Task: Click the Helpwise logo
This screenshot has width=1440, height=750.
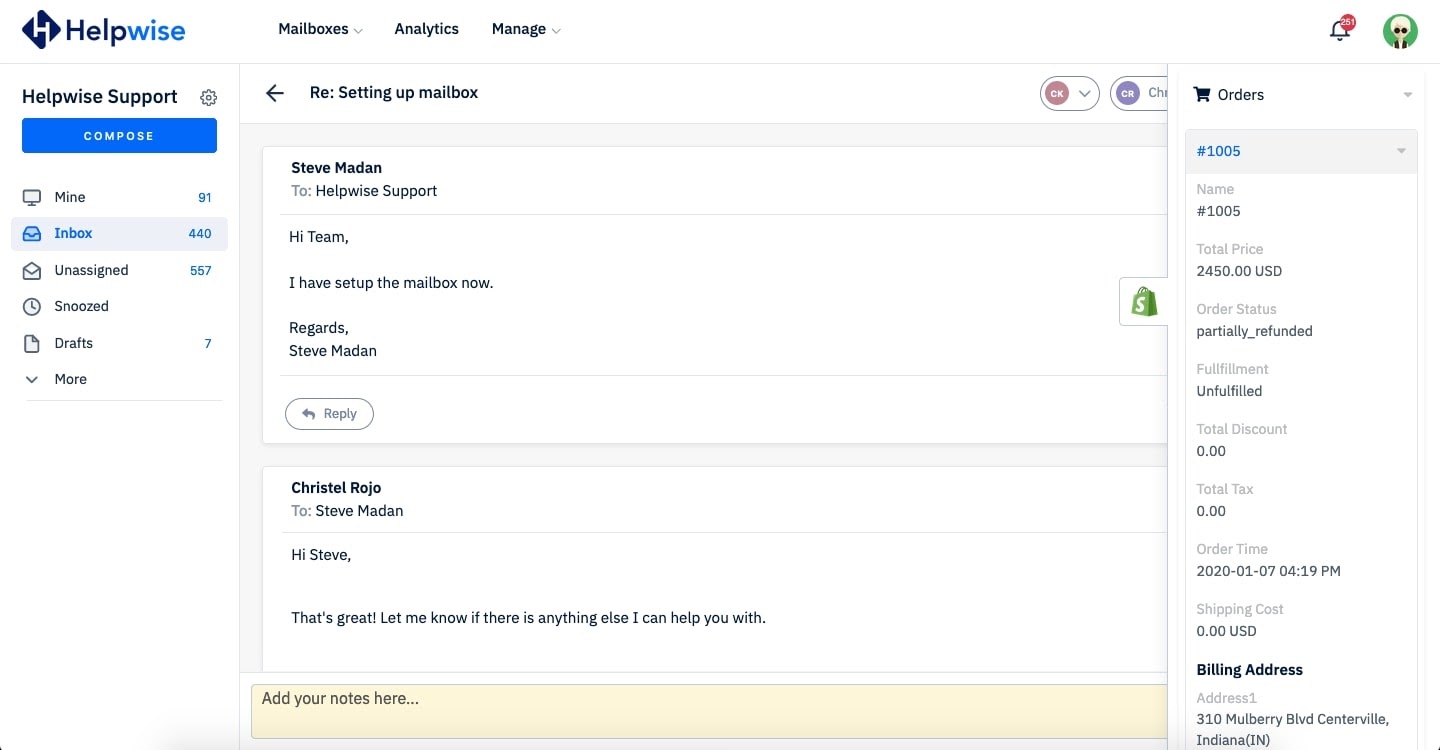Action: [103, 30]
